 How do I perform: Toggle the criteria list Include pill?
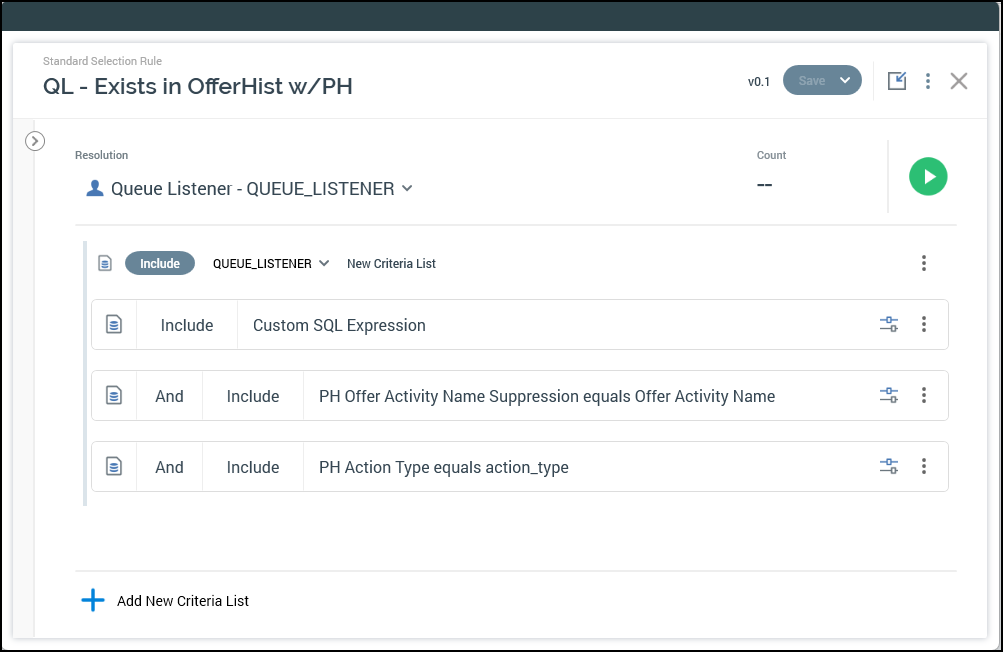pos(160,263)
